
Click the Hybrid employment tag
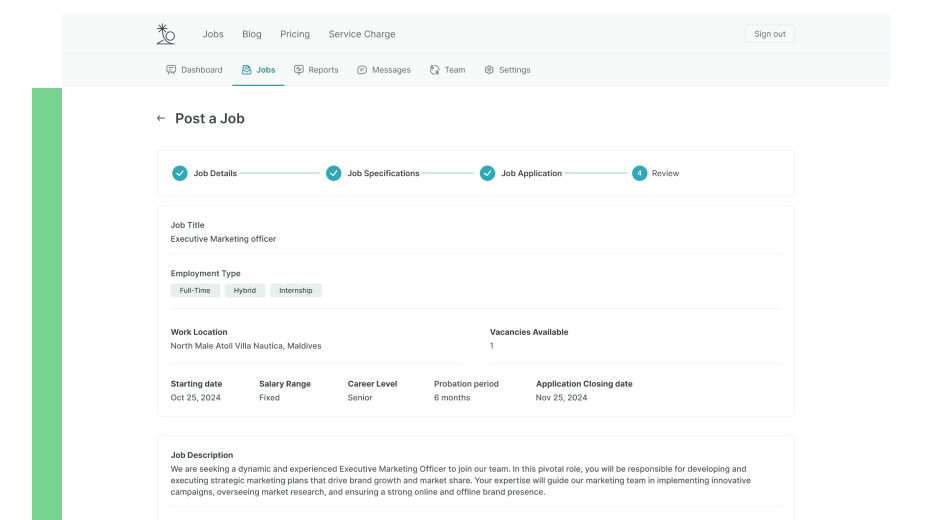point(245,290)
